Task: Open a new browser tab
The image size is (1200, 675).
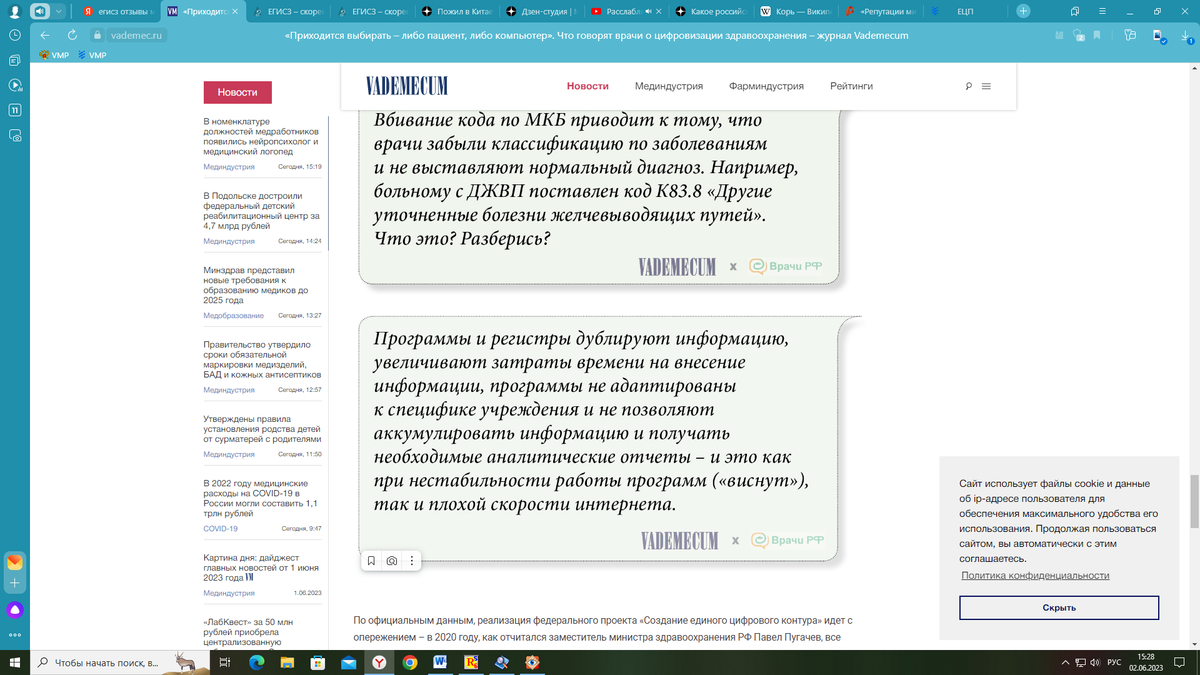Action: (x=1023, y=11)
